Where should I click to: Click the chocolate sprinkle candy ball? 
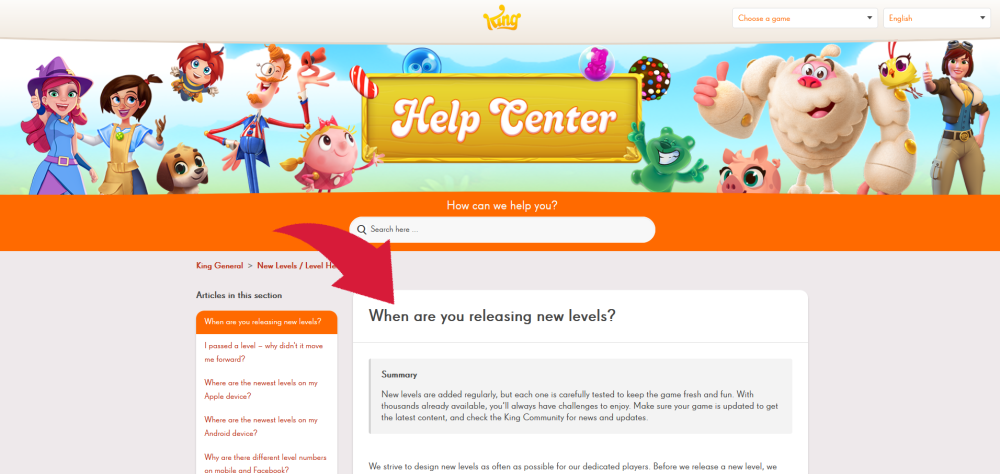pos(649,78)
